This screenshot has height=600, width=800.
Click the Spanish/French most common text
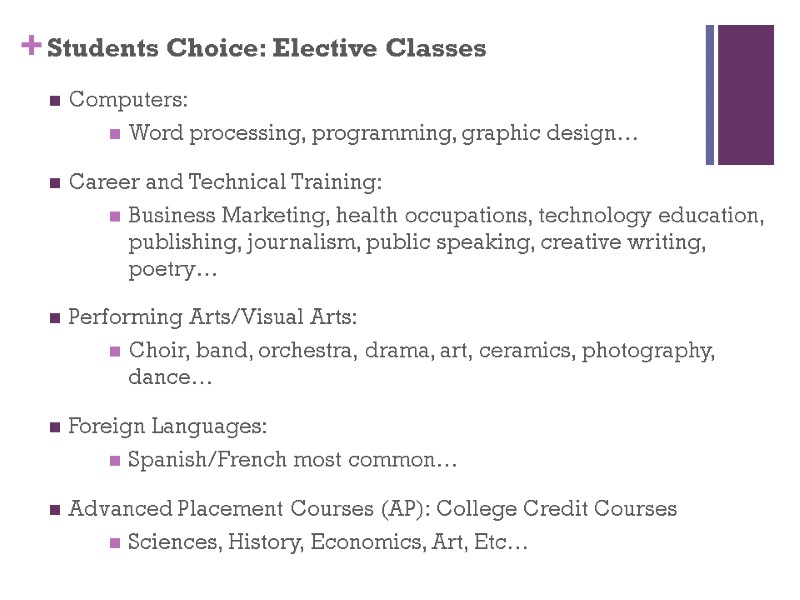click(292, 461)
